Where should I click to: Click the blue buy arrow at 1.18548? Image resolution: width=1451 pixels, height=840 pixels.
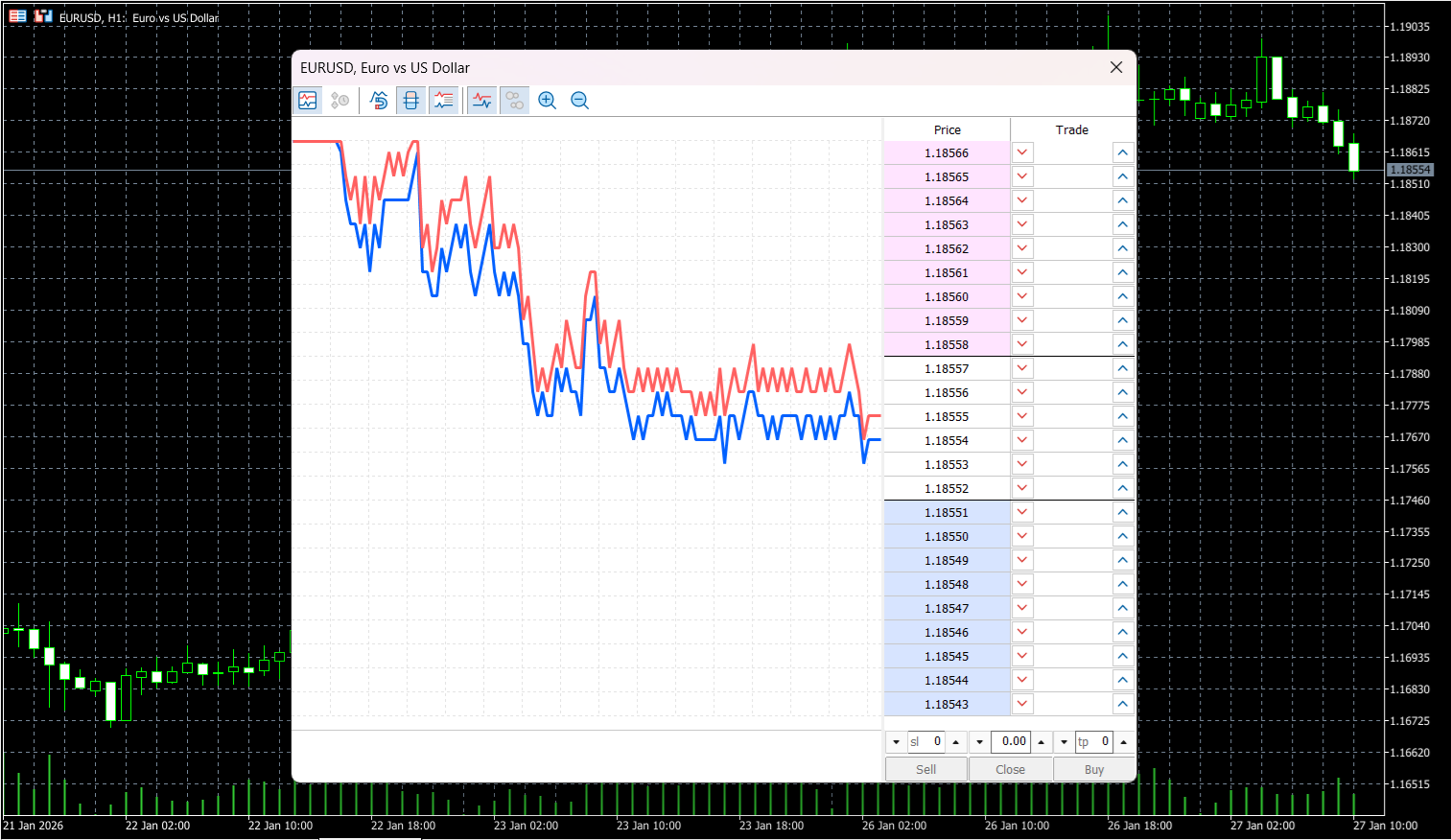pos(1122,584)
